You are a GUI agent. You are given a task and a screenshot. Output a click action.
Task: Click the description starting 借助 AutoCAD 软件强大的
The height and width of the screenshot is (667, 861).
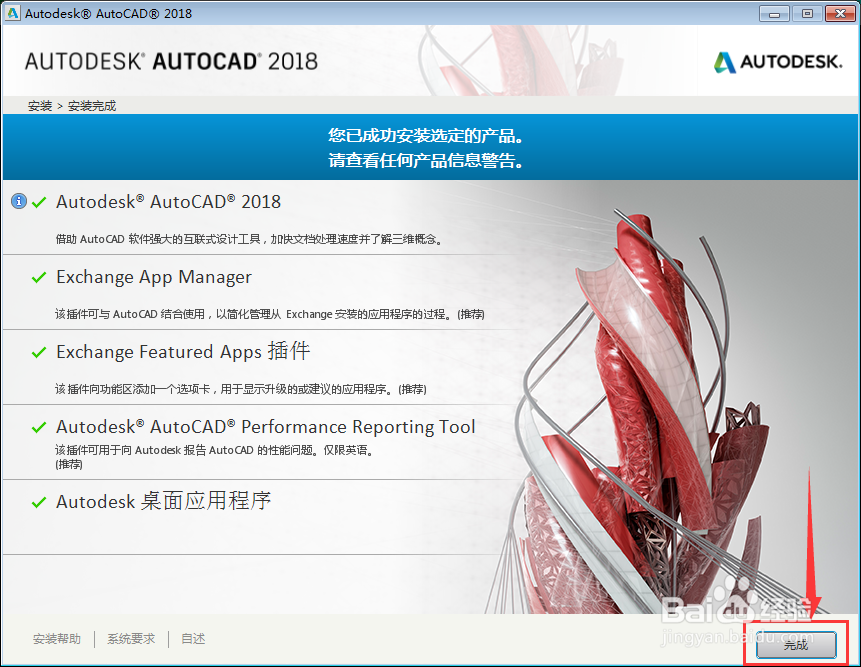pyautogui.click(x=249, y=239)
